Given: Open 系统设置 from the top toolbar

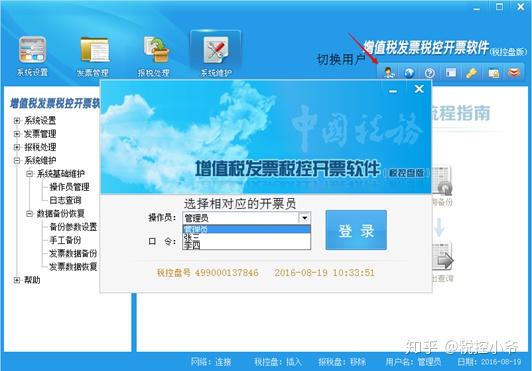Looking at the screenshot, I should [32, 56].
